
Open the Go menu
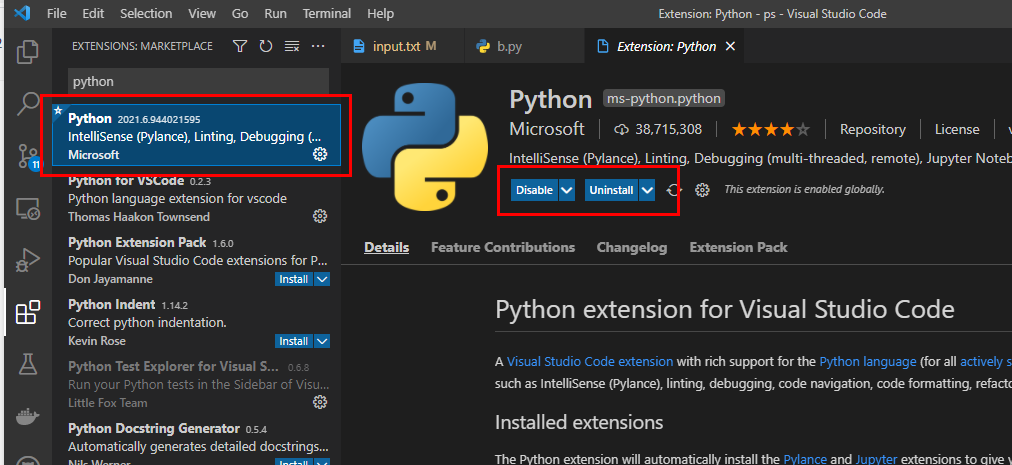point(239,13)
